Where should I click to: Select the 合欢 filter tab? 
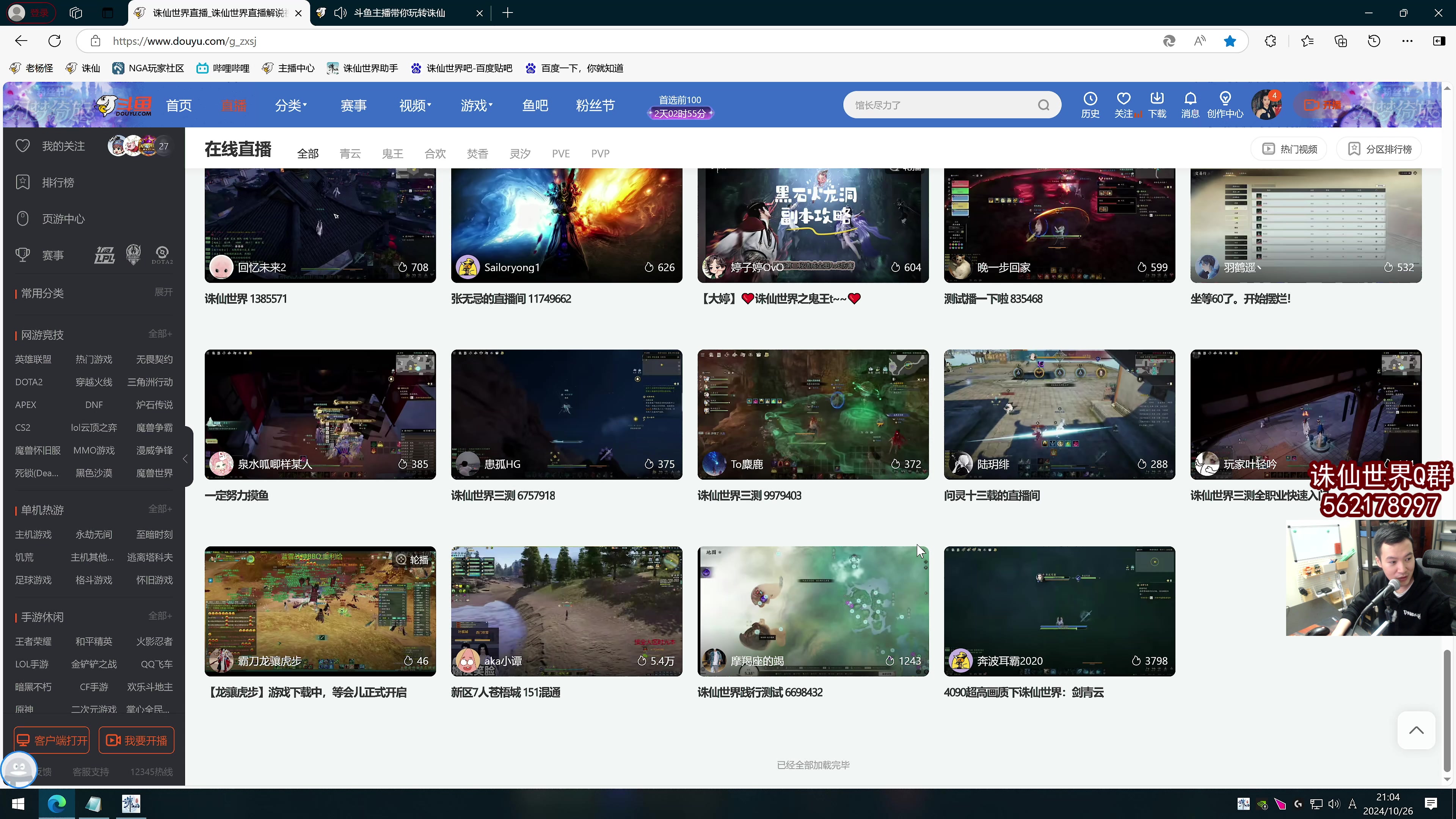435,154
